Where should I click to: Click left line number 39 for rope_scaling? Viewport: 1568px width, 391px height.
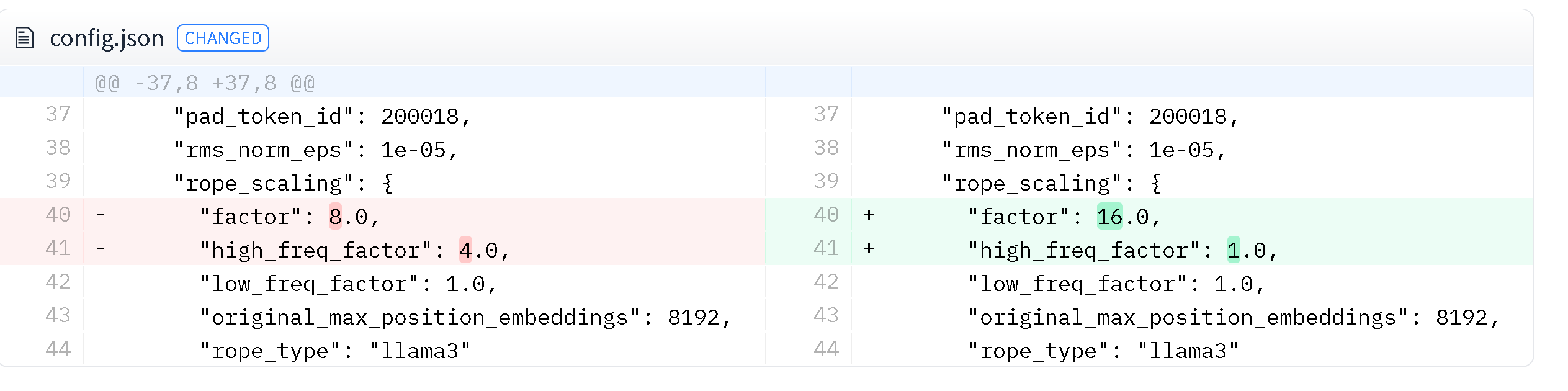[x=58, y=182]
